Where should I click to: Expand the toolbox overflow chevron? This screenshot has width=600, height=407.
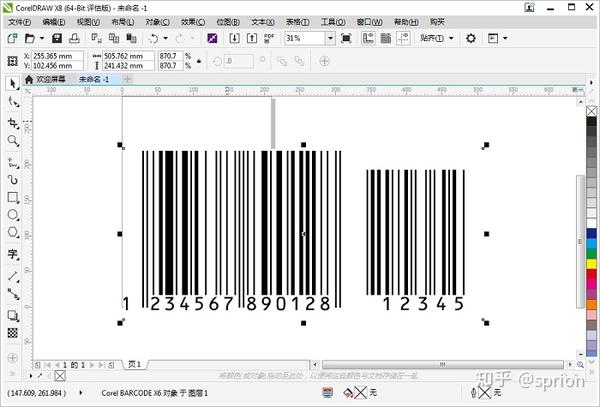pos(13,373)
